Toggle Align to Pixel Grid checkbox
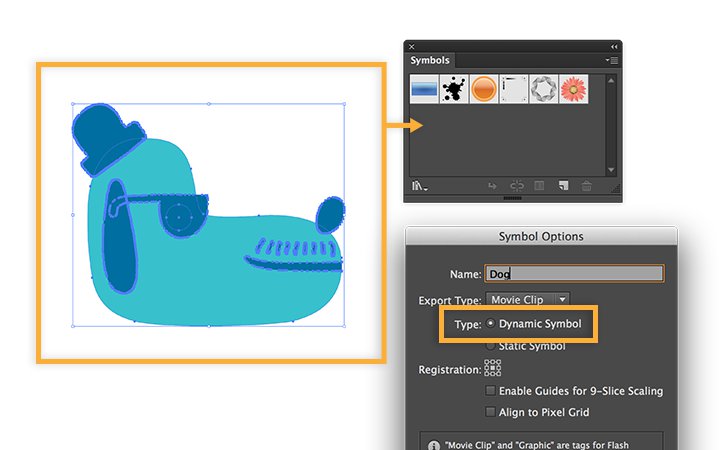The height and width of the screenshot is (450, 725). 490,412
